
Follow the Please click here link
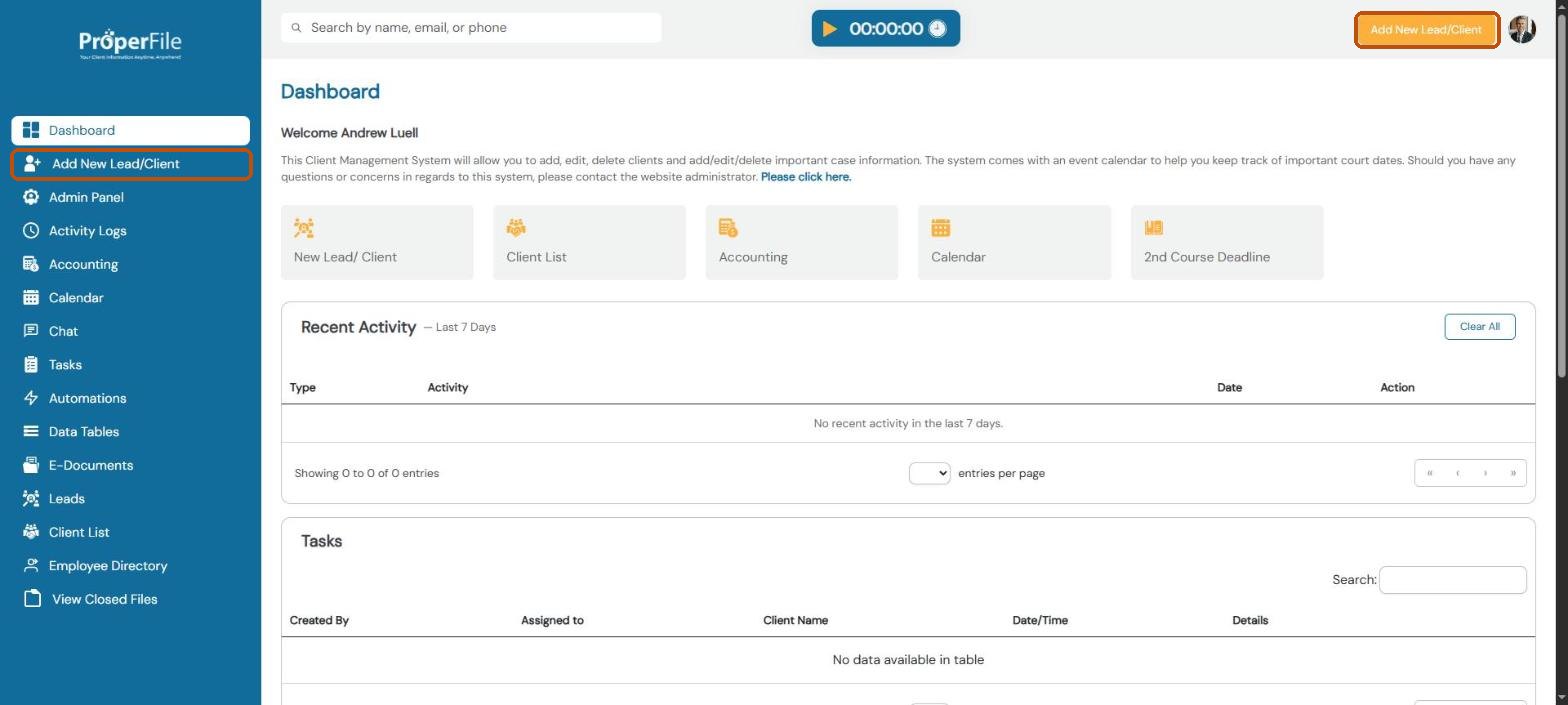tap(806, 177)
